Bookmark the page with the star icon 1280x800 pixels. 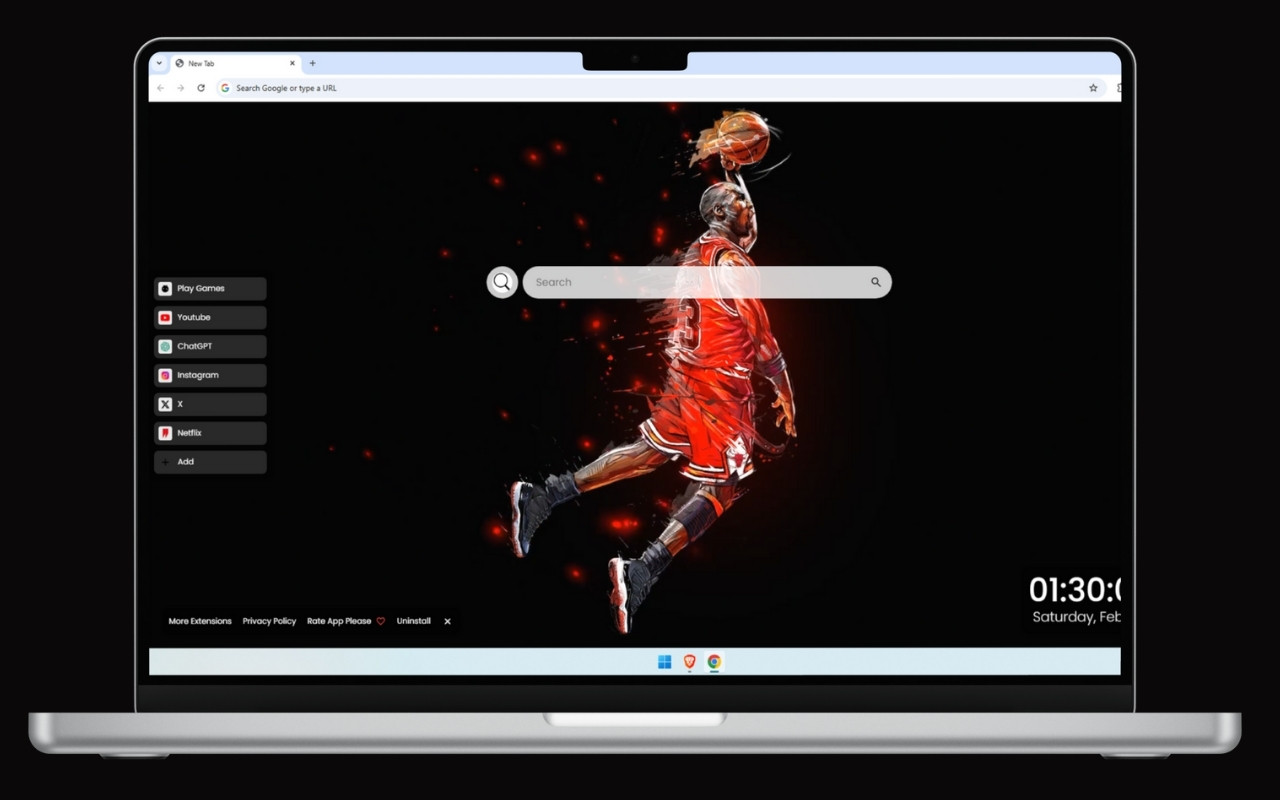pos(1093,88)
